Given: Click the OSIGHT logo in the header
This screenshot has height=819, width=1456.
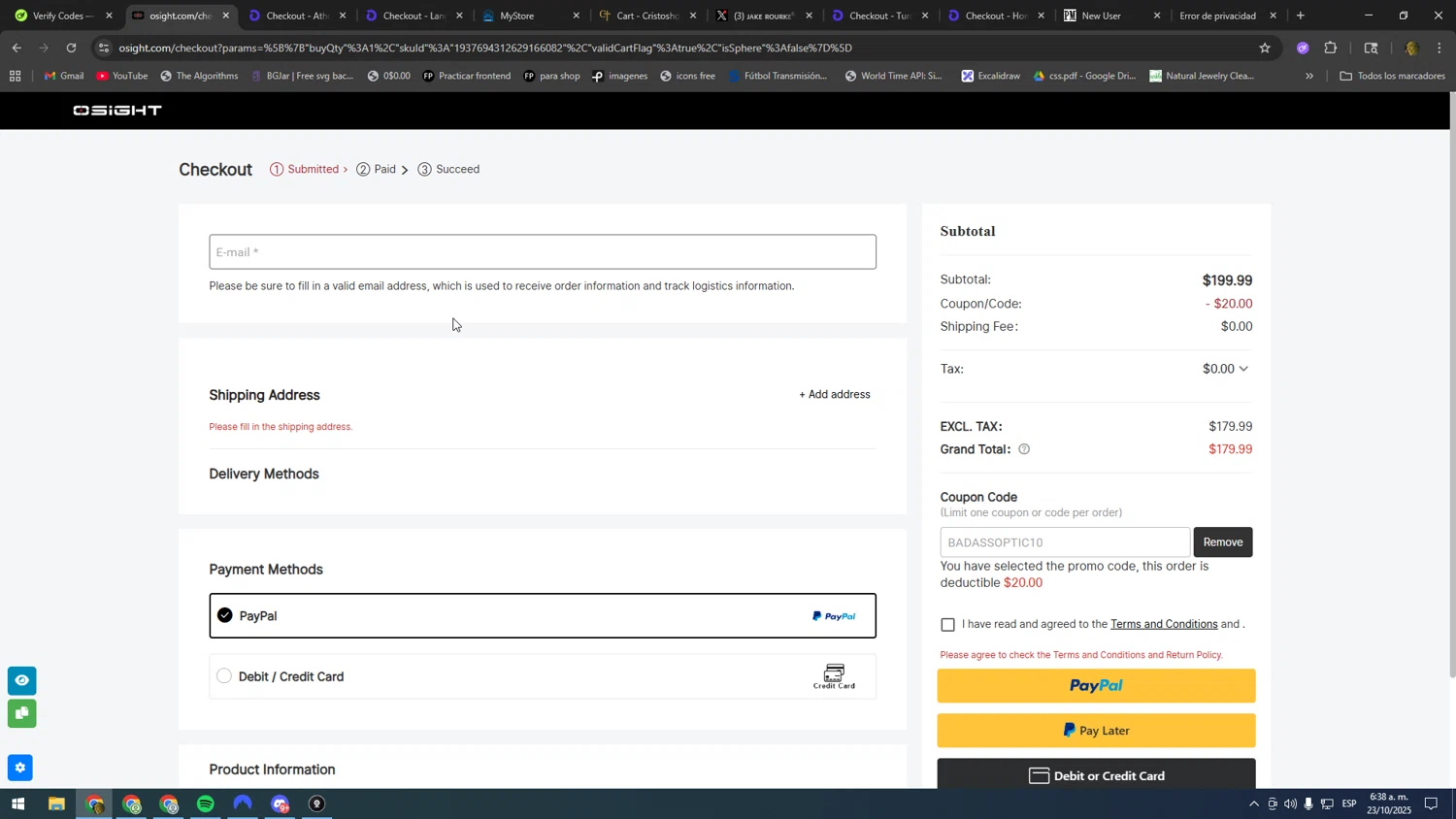Looking at the screenshot, I should point(117,111).
